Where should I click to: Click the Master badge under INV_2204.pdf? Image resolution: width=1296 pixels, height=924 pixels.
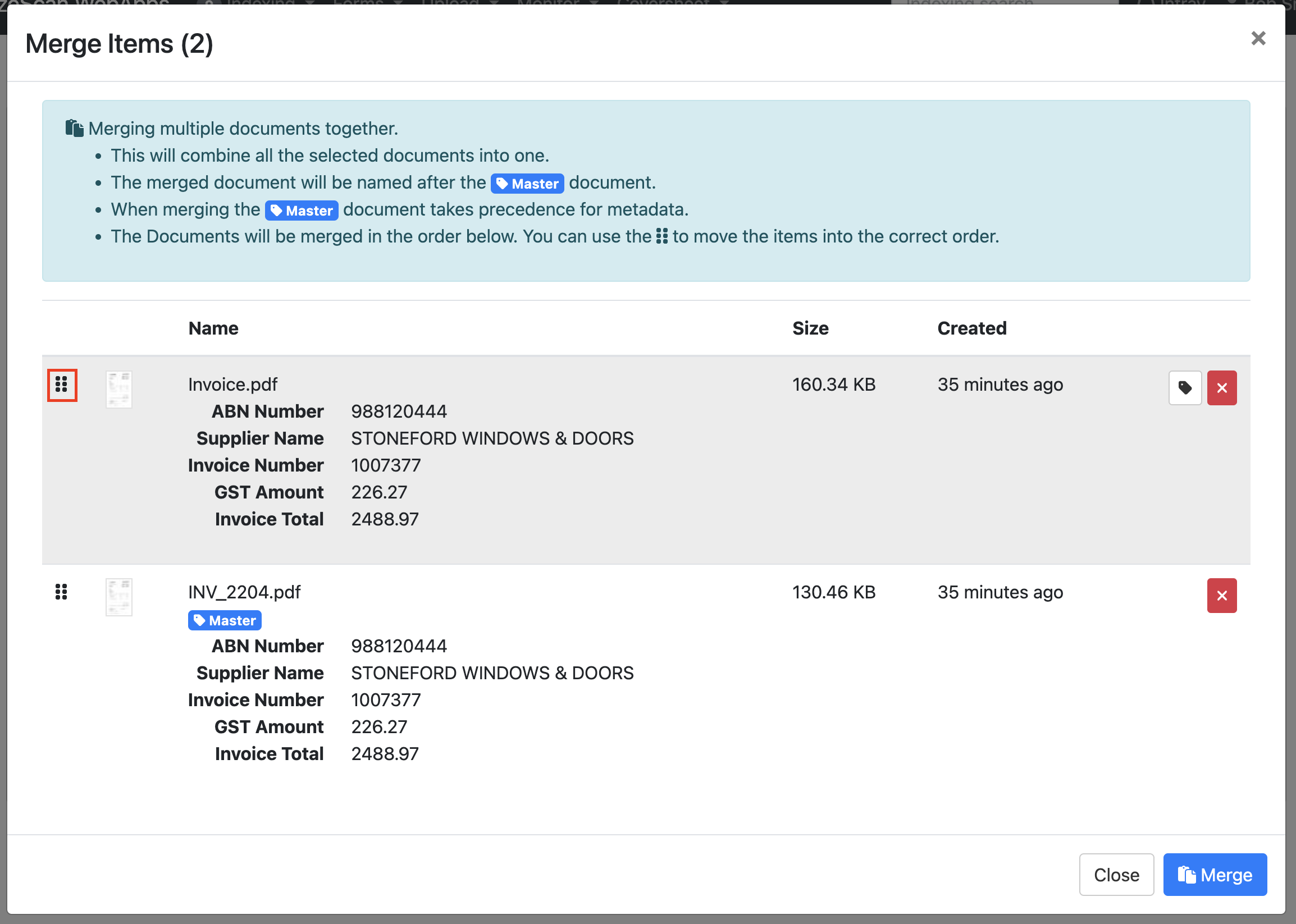(225, 620)
